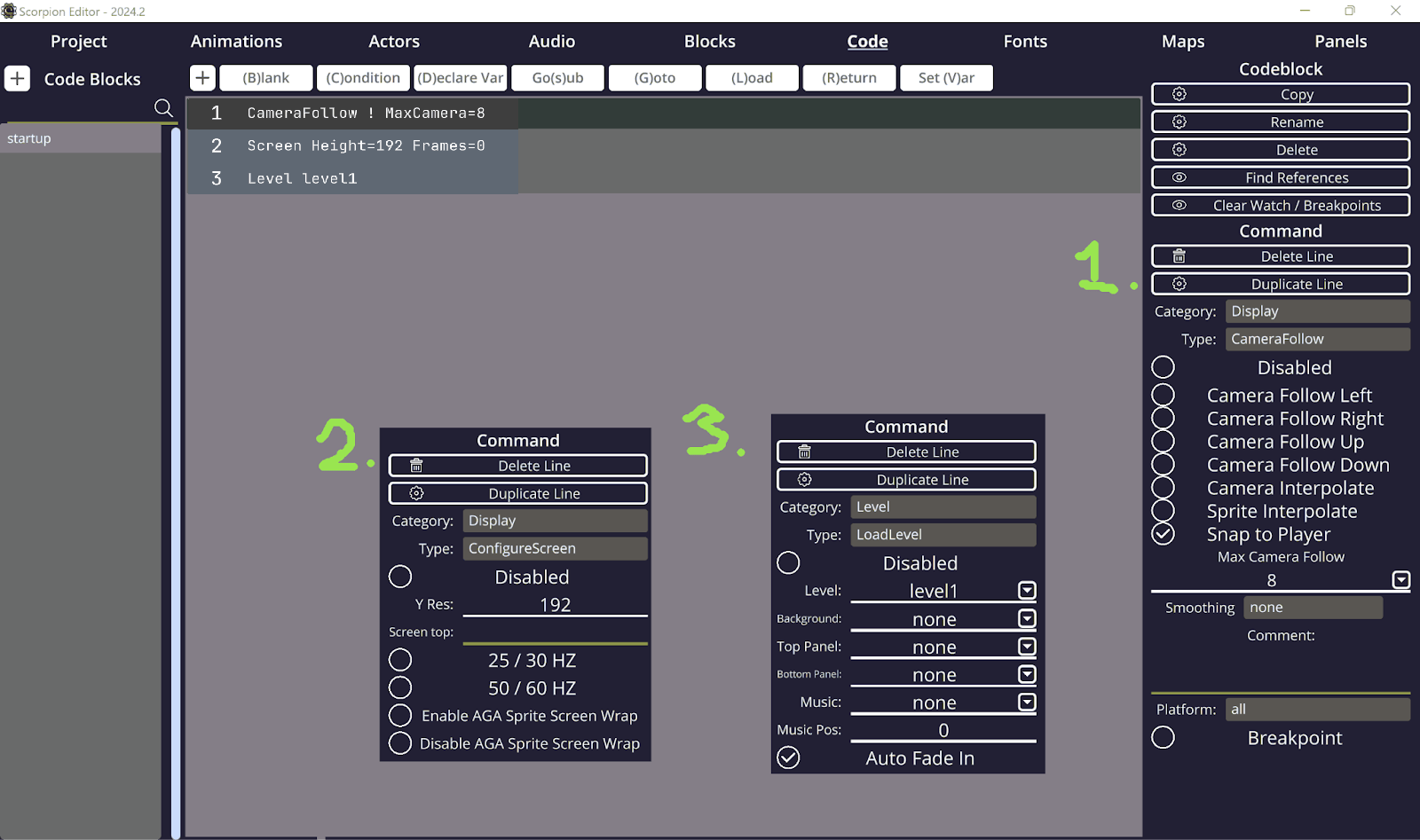This screenshot has height=840, width=1420.
Task: Open the search magnifier in Code Blocks list
Action: pyautogui.click(x=163, y=108)
